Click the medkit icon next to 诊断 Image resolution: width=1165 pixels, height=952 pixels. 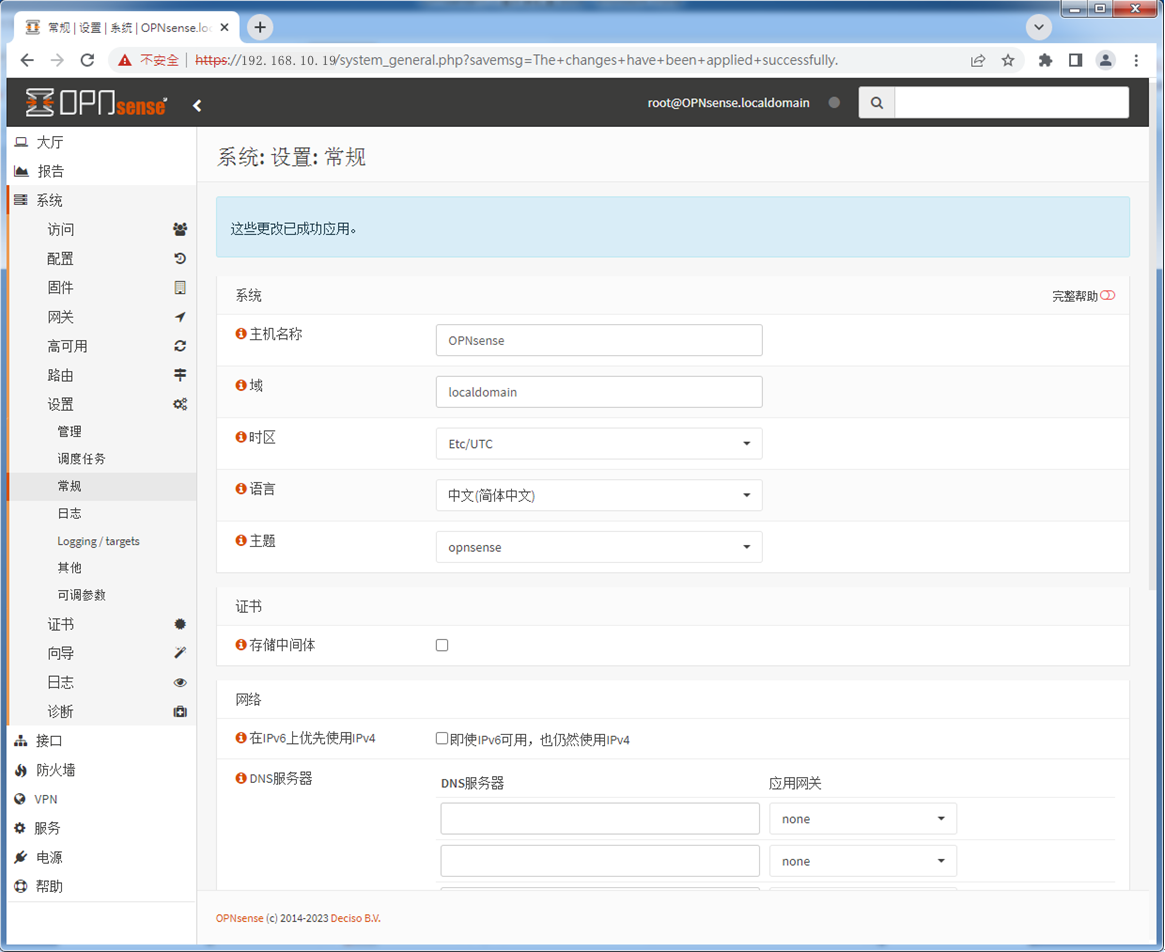pyautogui.click(x=180, y=711)
